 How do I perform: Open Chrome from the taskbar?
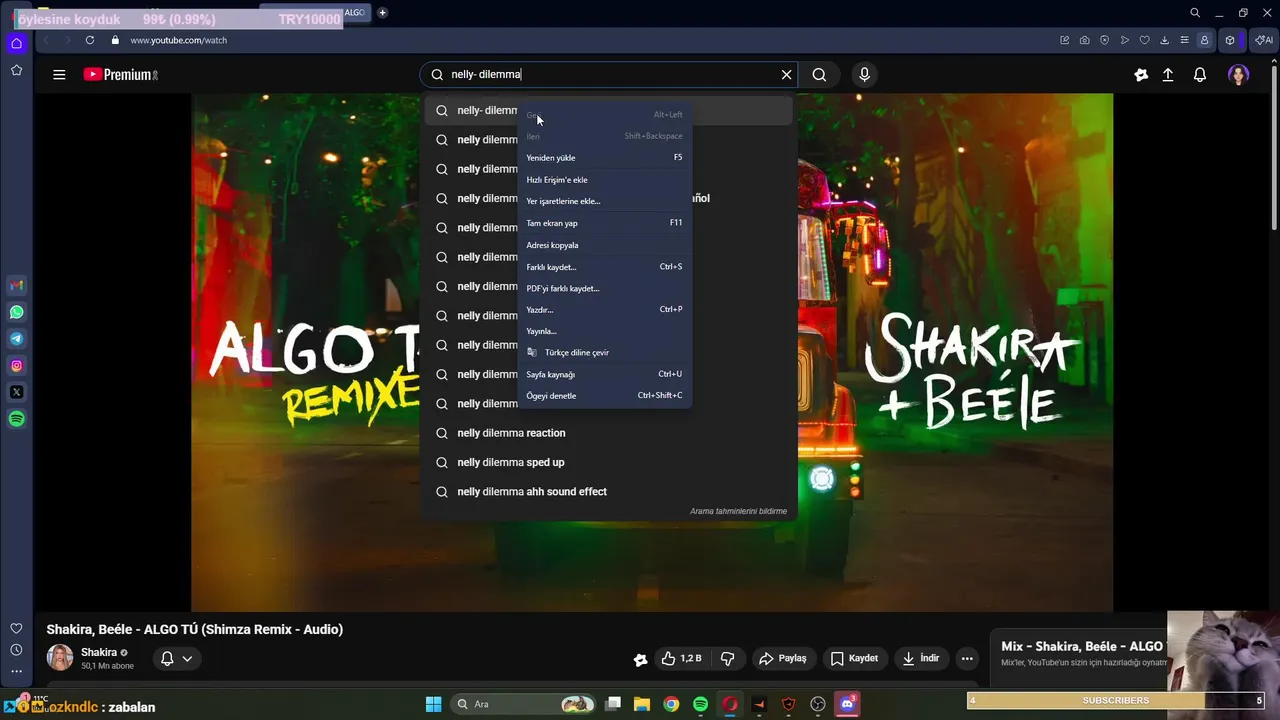point(671,704)
